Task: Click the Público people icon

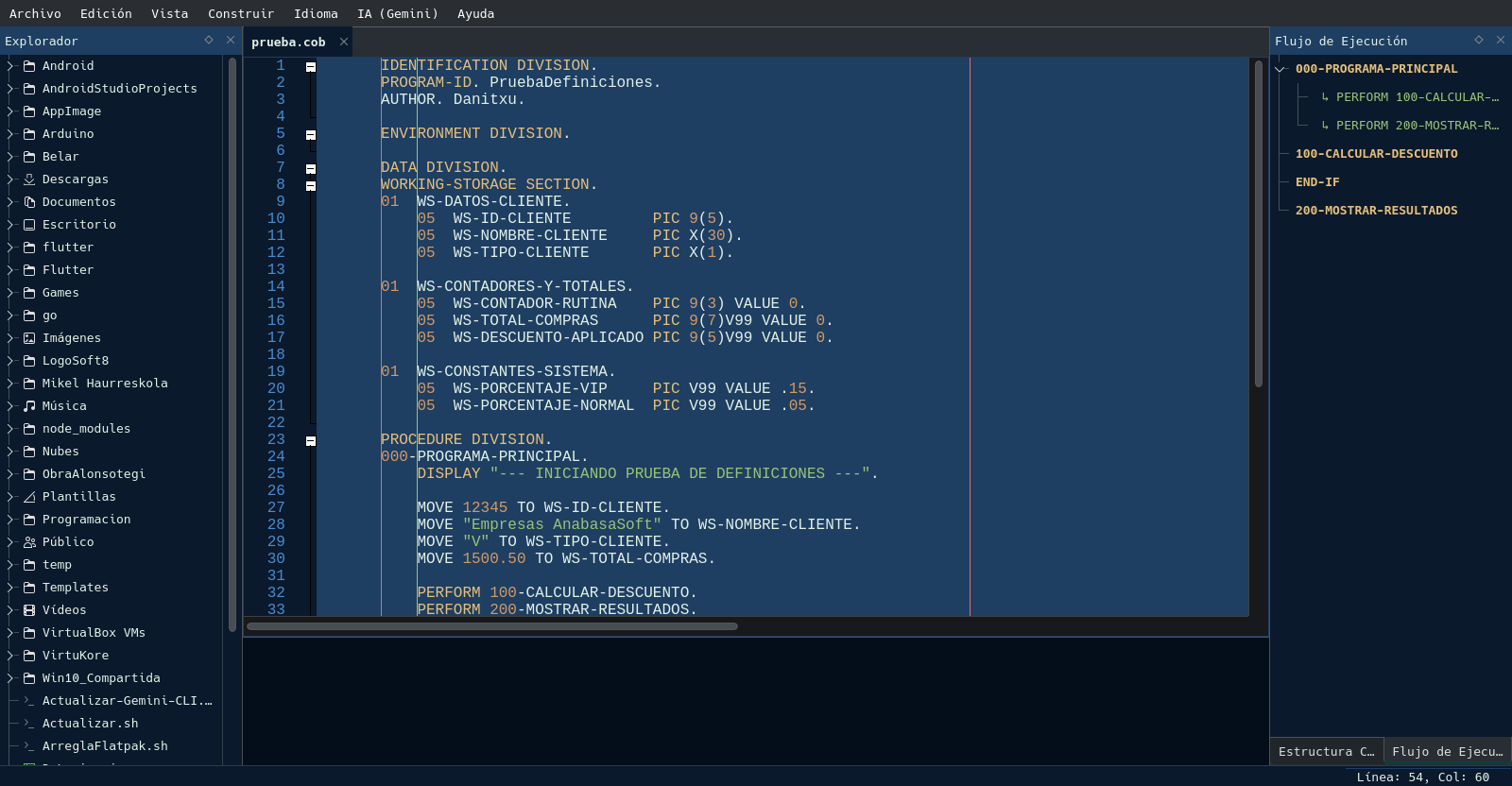Action: (29, 542)
